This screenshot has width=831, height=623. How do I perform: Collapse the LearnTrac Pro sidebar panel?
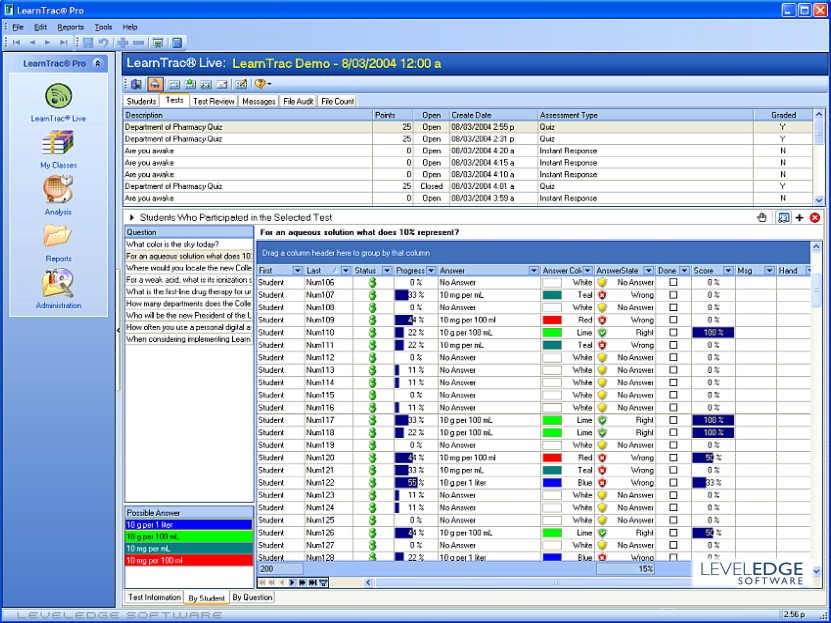[x=97, y=63]
